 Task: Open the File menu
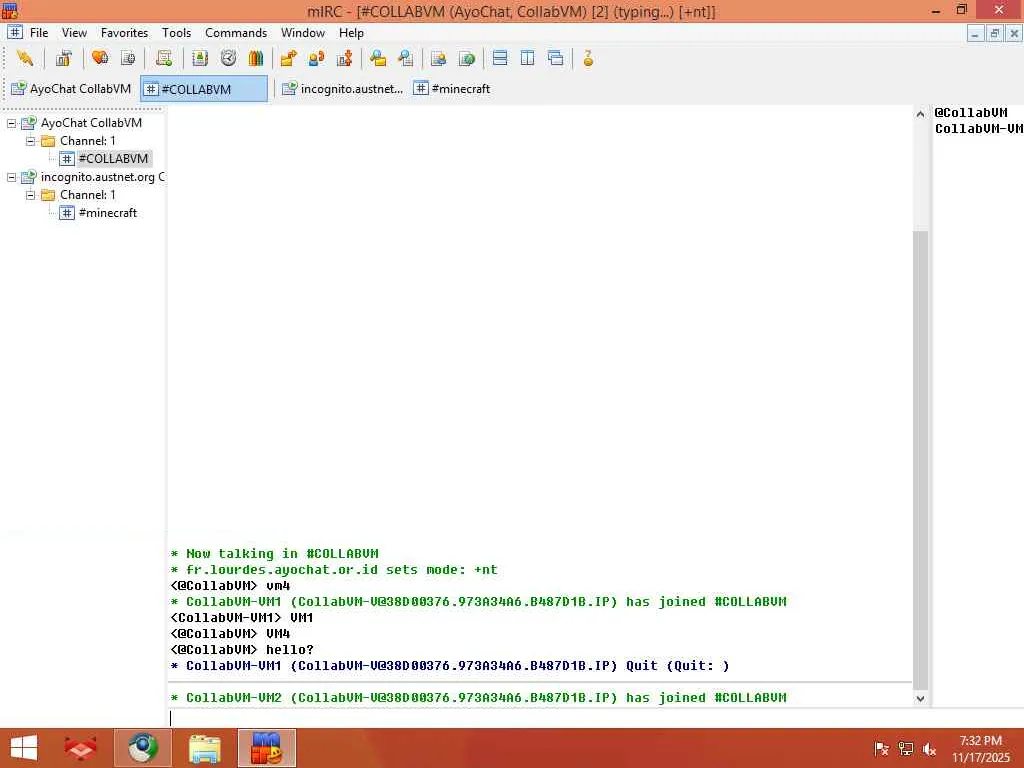click(x=39, y=33)
